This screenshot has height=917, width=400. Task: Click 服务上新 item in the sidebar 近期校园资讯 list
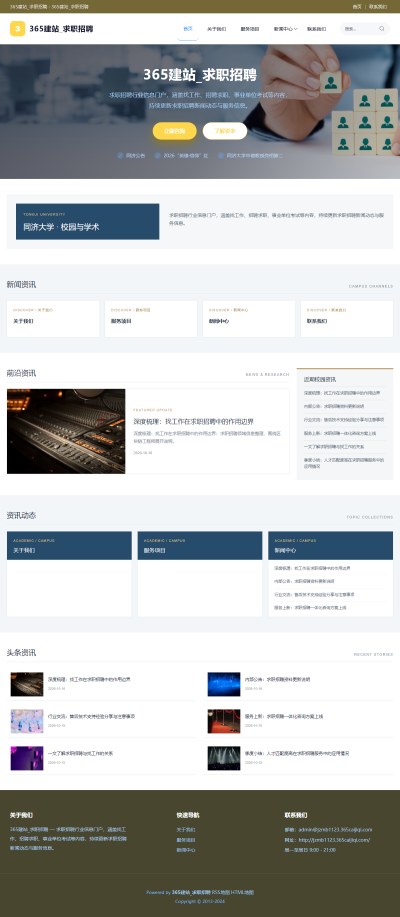coord(340,433)
